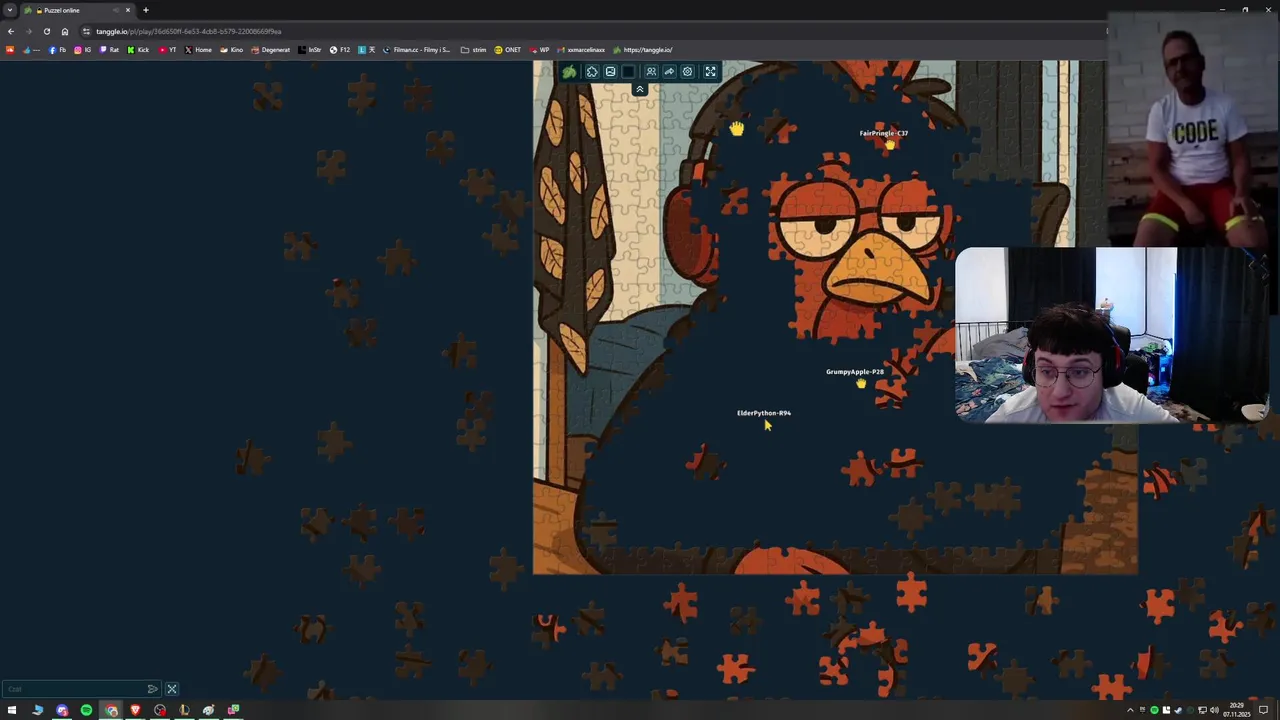Open the puzzle settings gear icon

click(x=687, y=72)
